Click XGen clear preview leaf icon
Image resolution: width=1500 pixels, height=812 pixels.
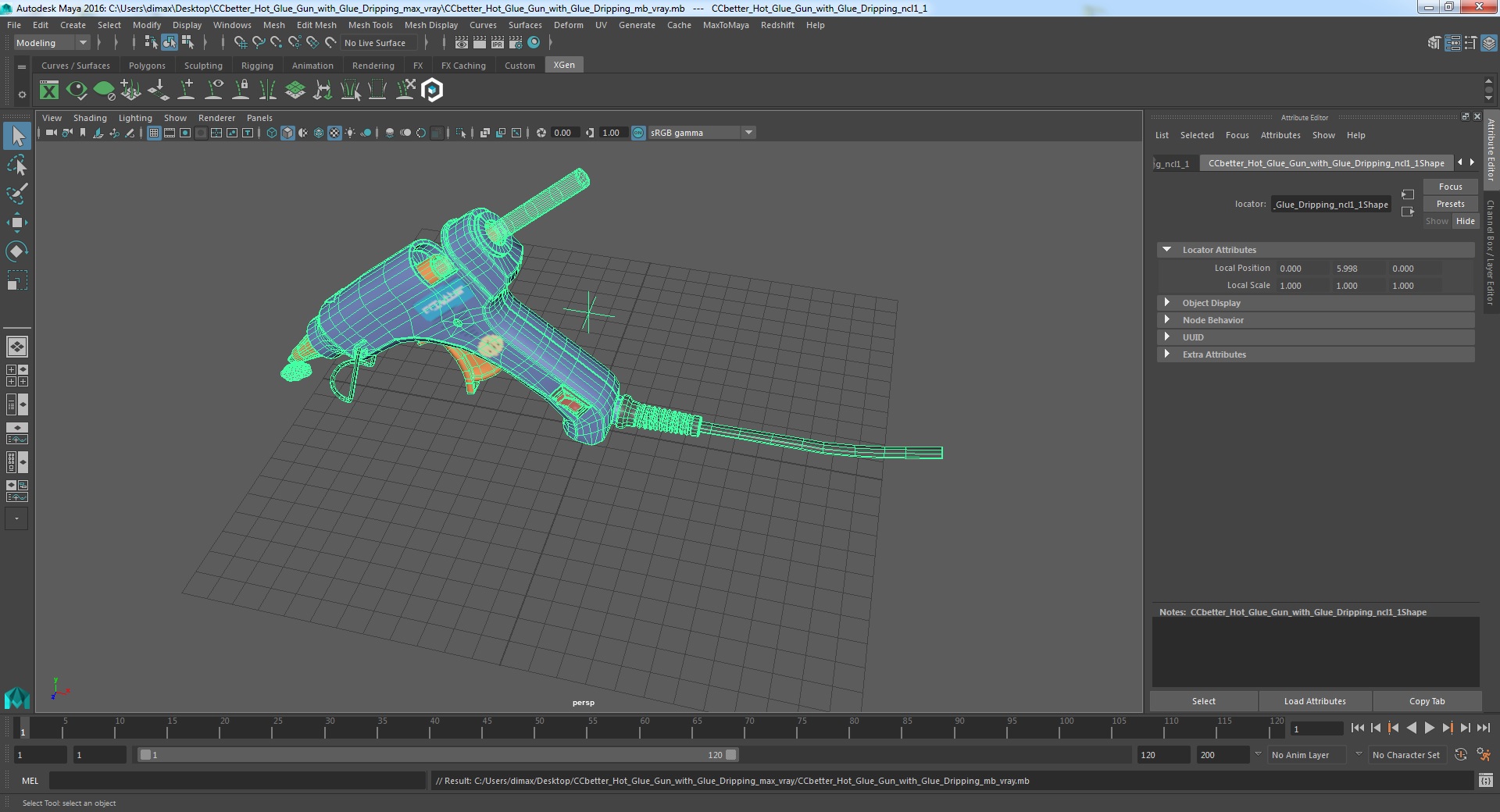104,91
